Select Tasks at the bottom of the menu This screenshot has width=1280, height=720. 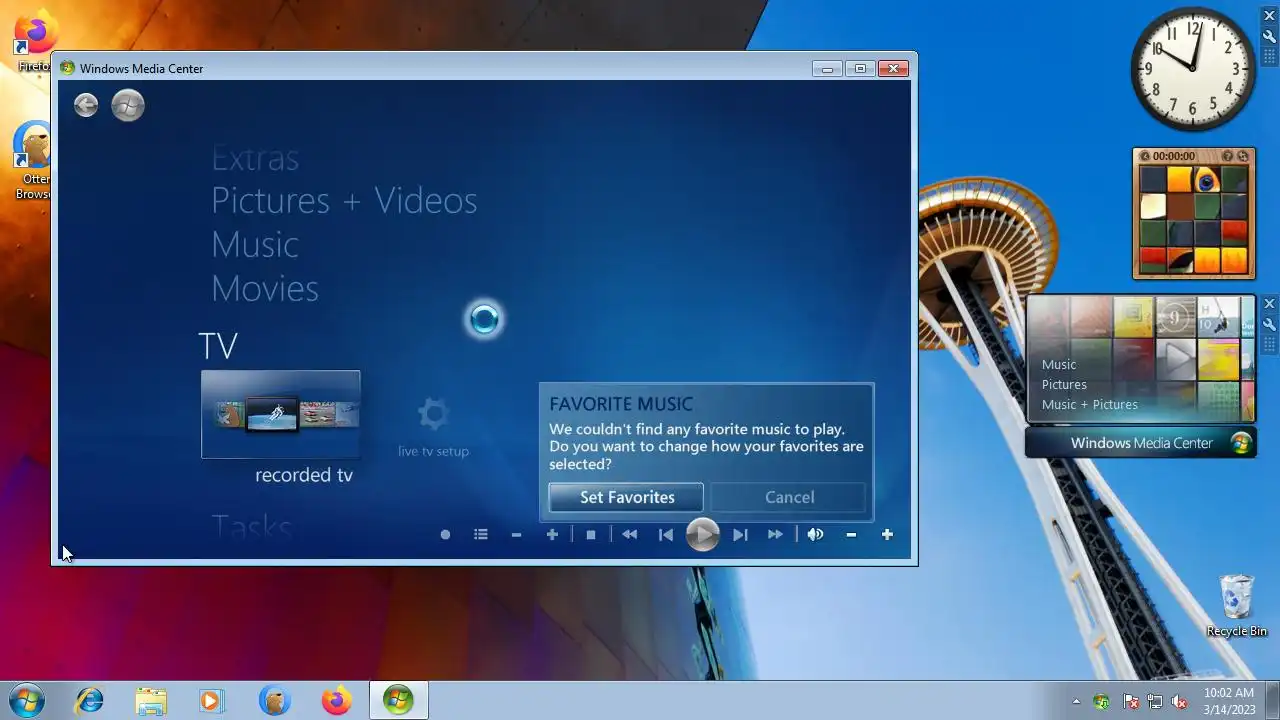coord(251,527)
